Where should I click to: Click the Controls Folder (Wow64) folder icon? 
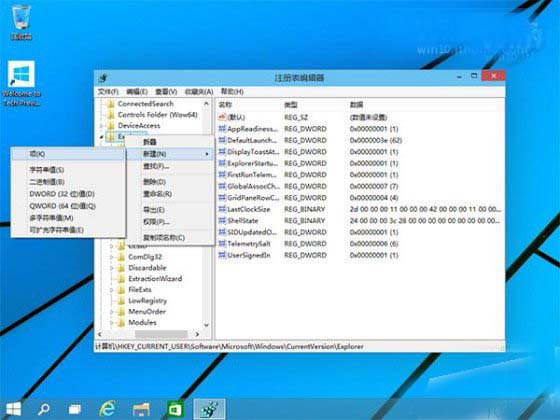click(111, 115)
